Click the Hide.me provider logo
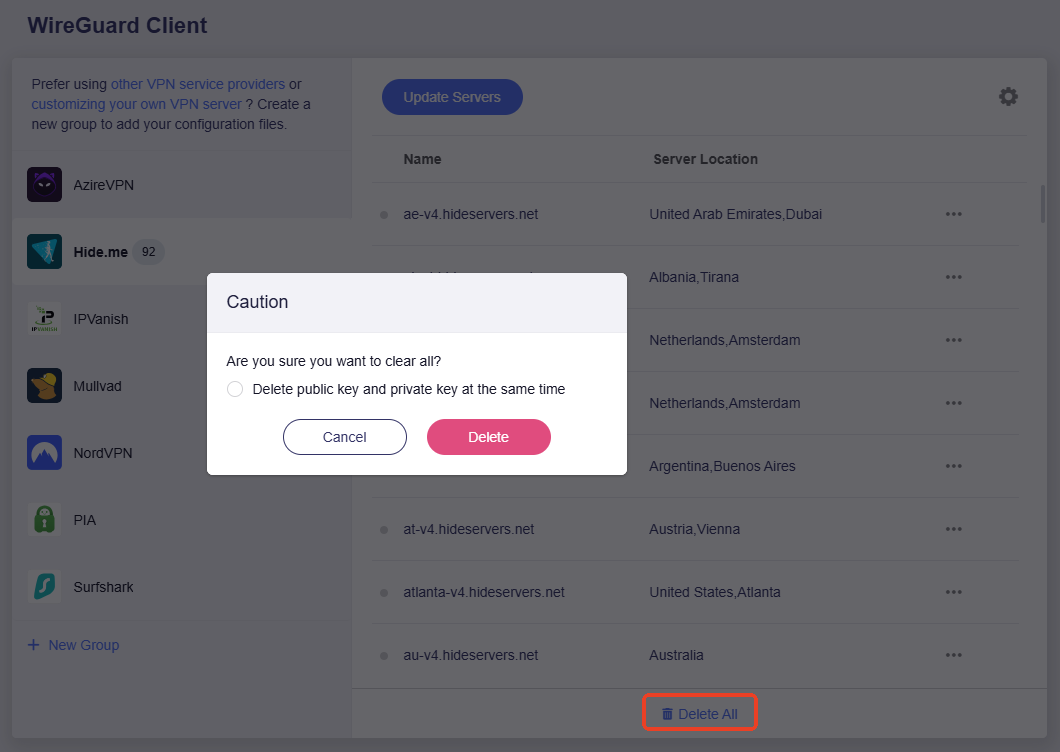Viewport: 1060px width, 752px height. click(44, 252)
